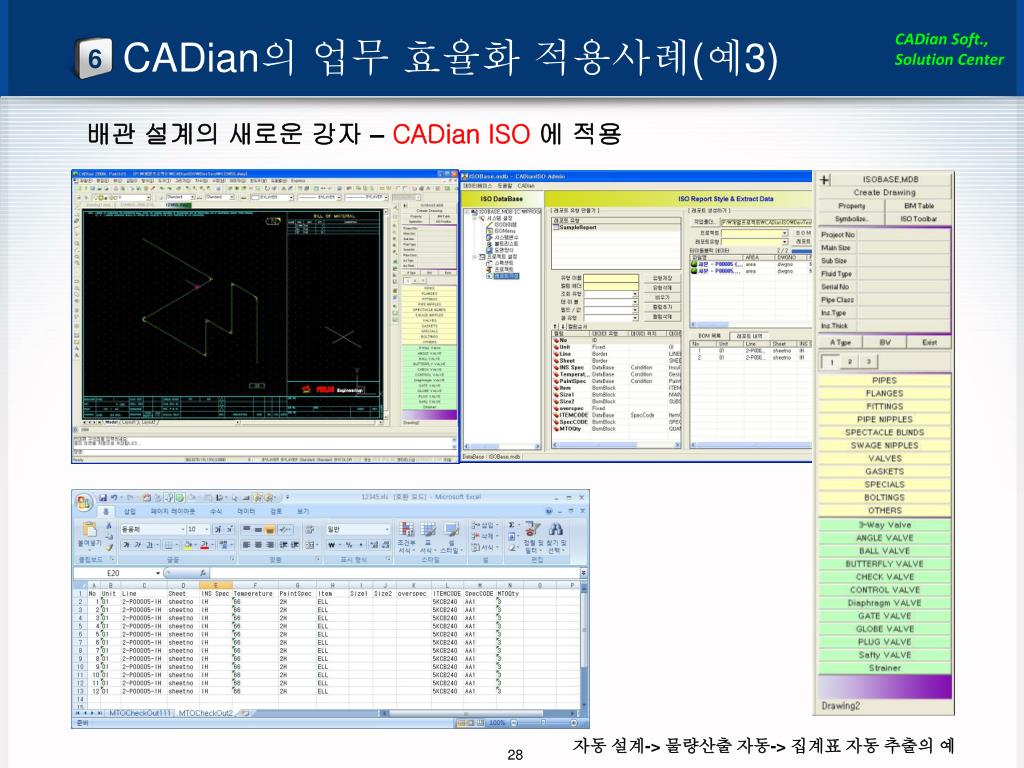Click the ISOMenu tree node icon

point(489,231)
